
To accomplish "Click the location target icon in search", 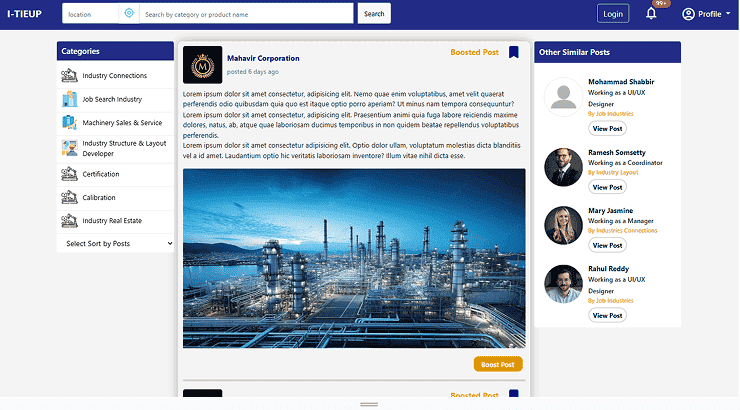I will tap(128, 14).
